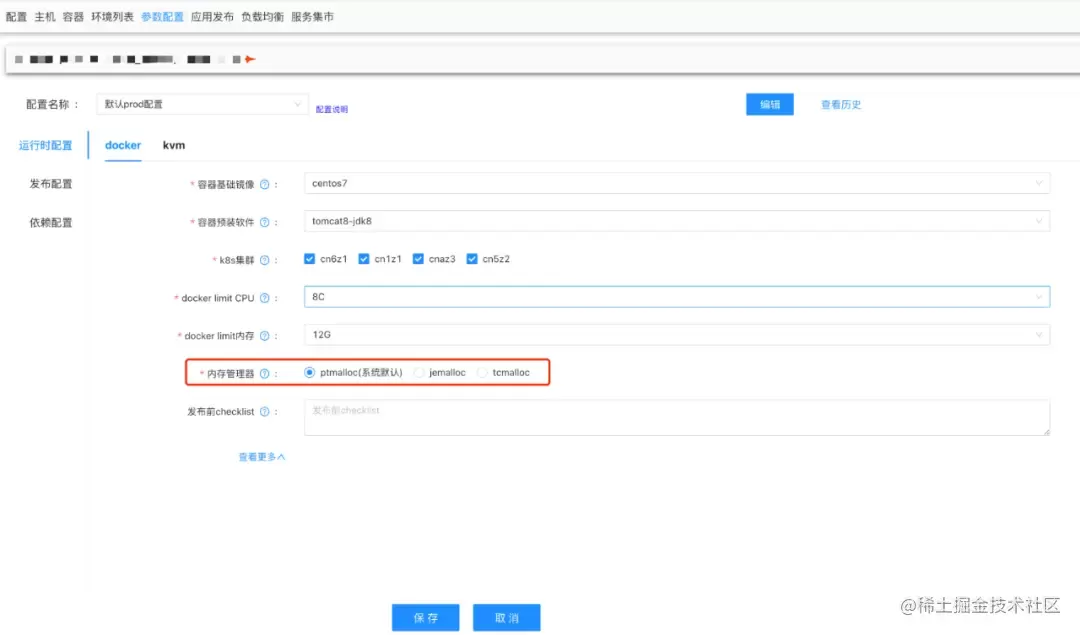Switch to the kvm tab

tap(174, 145)
